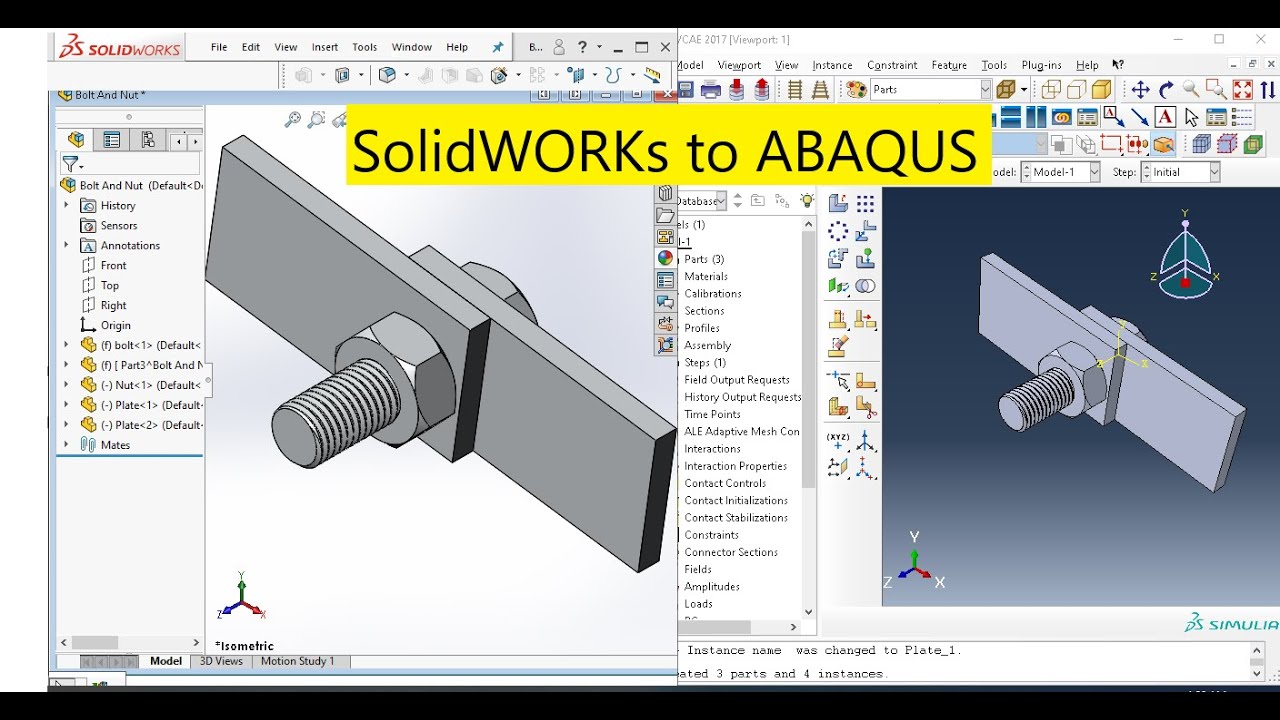Open the SolidWorks Window menu
The image size is (1280, 720).
click(412, 47)
